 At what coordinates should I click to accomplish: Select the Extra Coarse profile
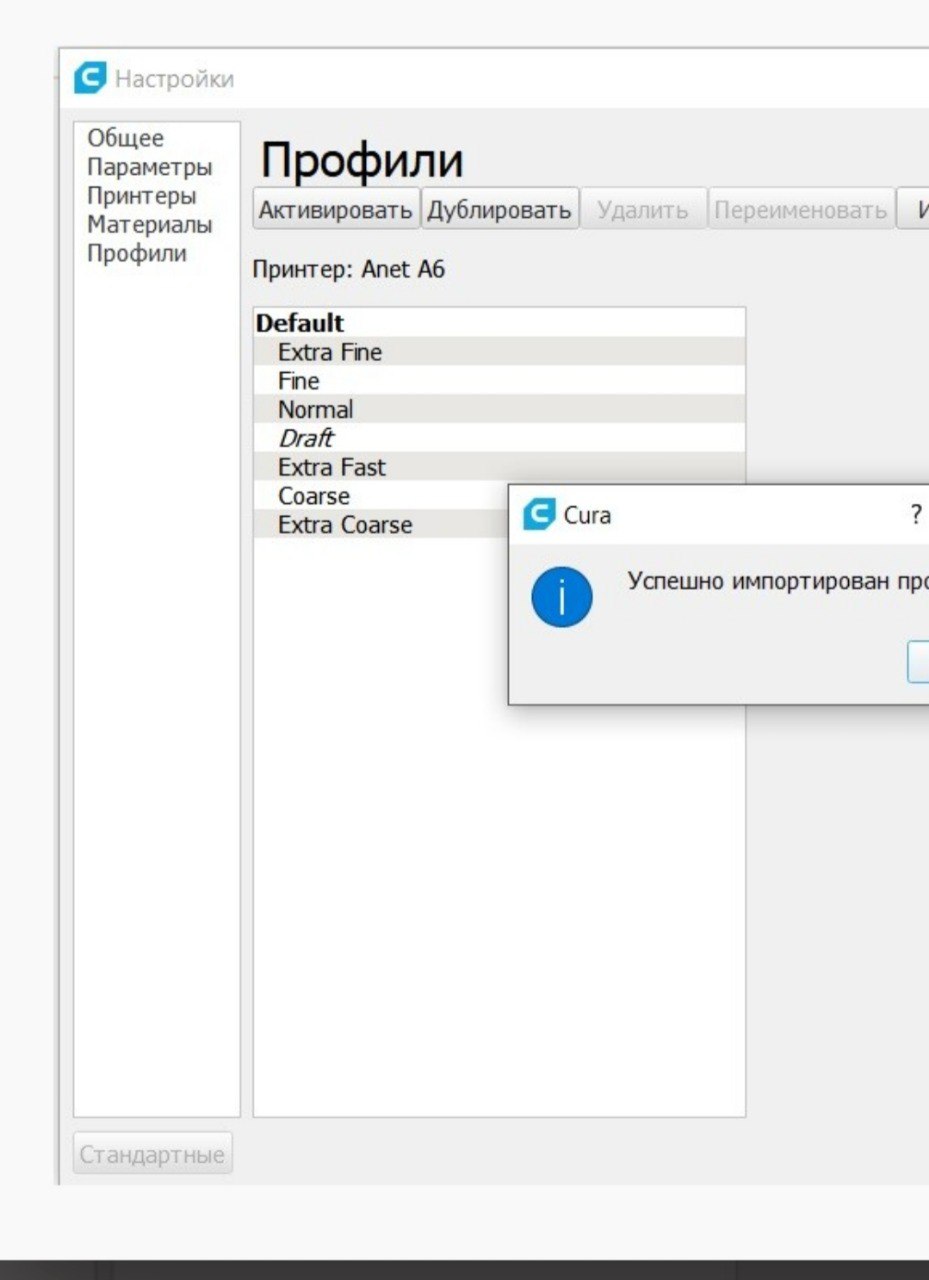pyautogui.click(x=381, y=525)
